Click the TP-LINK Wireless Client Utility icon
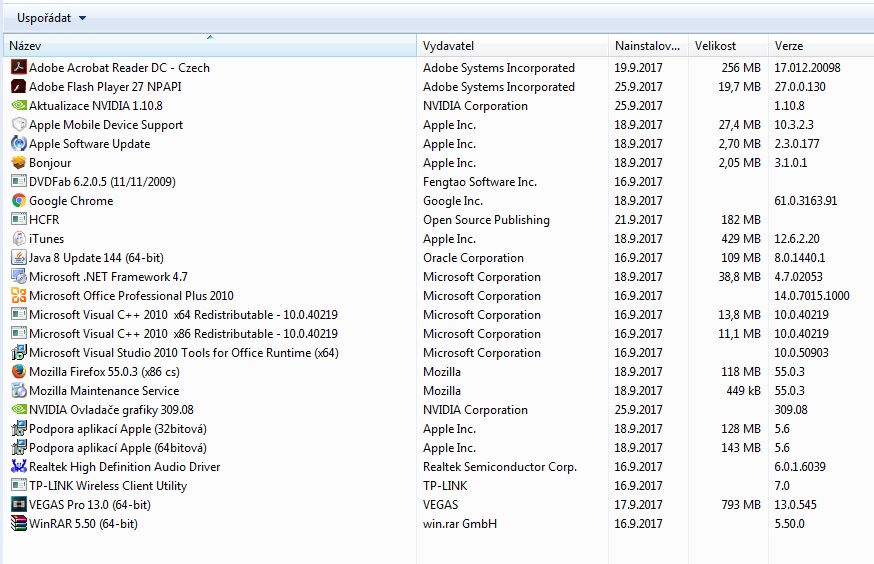This screenshot has height=564, width=874. pos(19,485)
